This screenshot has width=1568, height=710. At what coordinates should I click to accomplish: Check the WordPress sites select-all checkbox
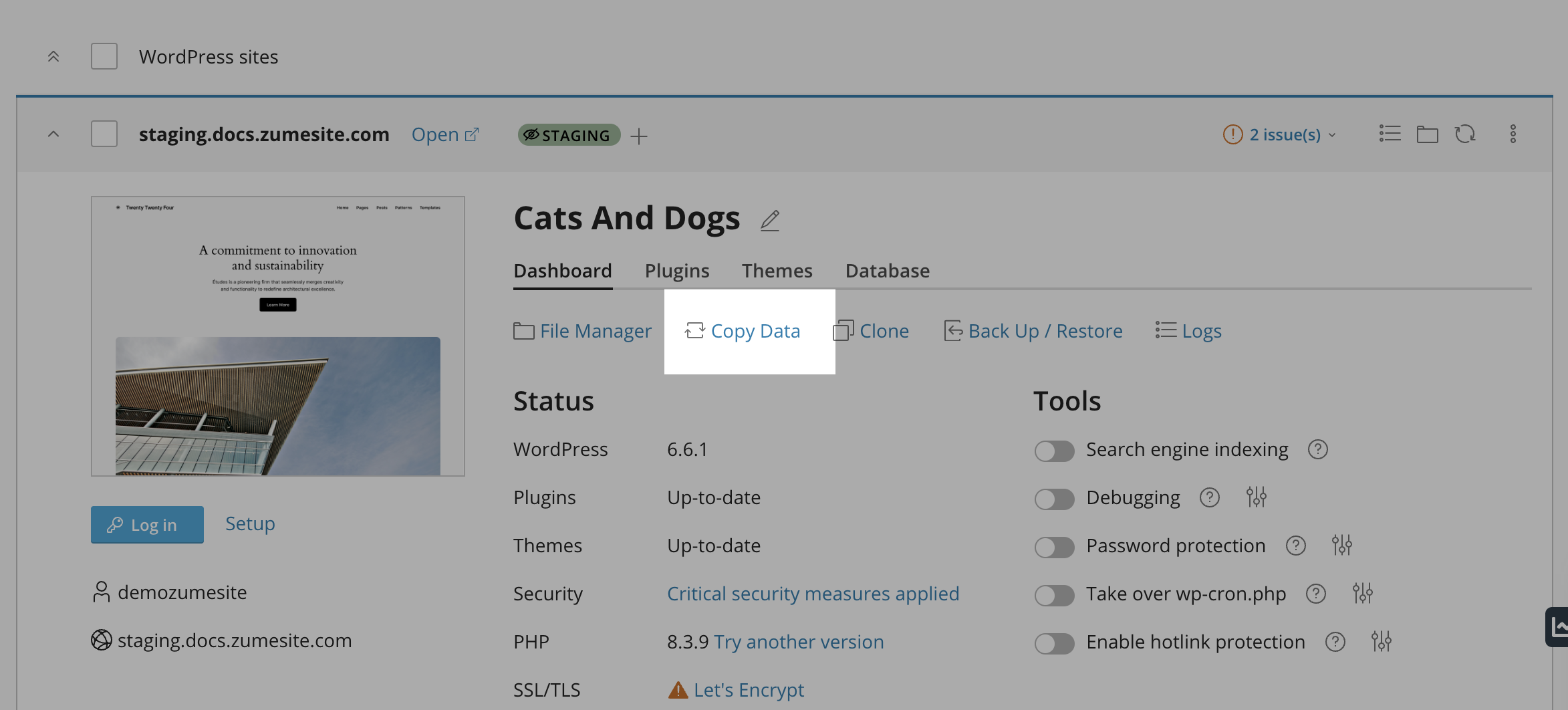click(104, 56)
